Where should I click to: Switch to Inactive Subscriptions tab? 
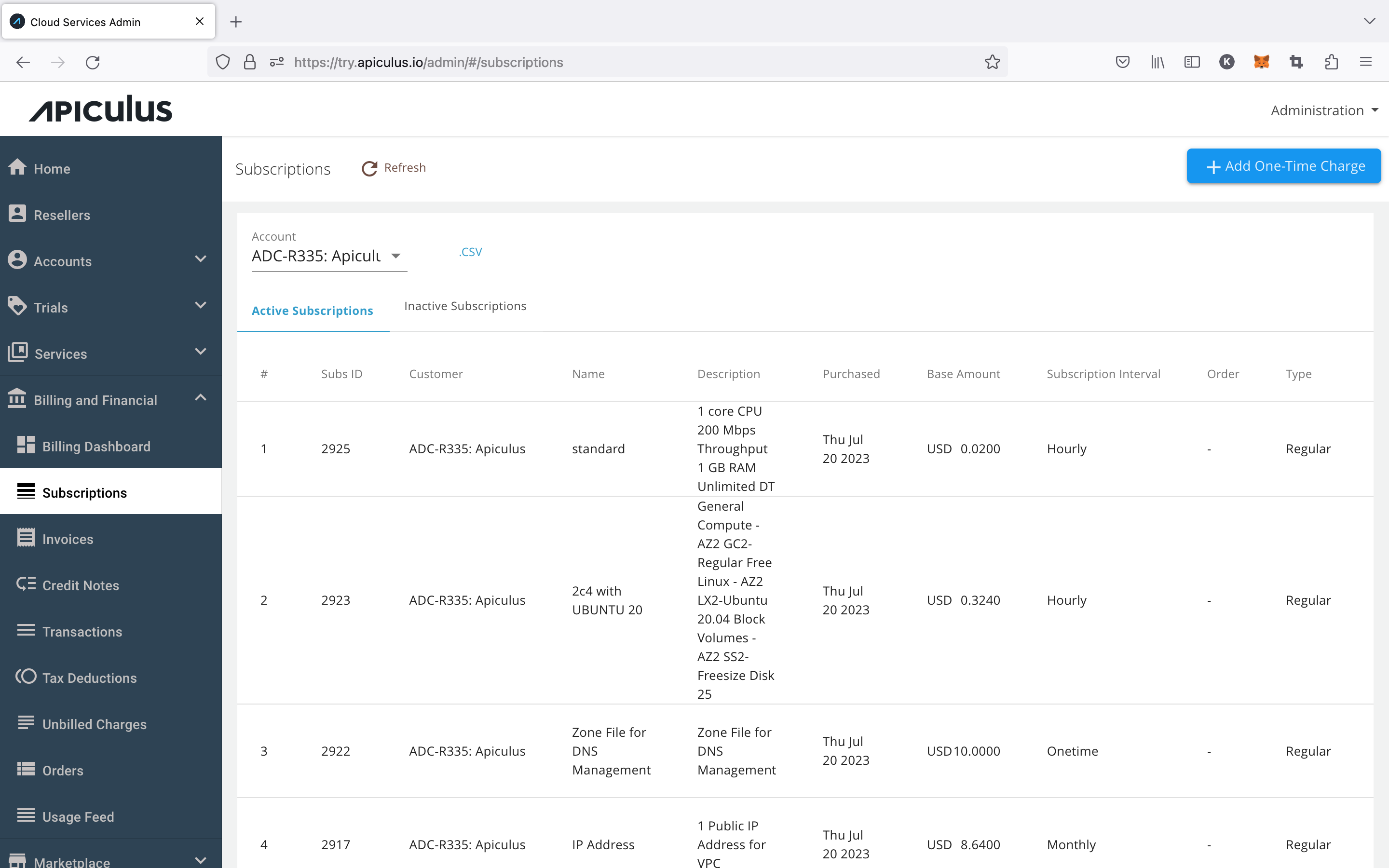point(465,305)
